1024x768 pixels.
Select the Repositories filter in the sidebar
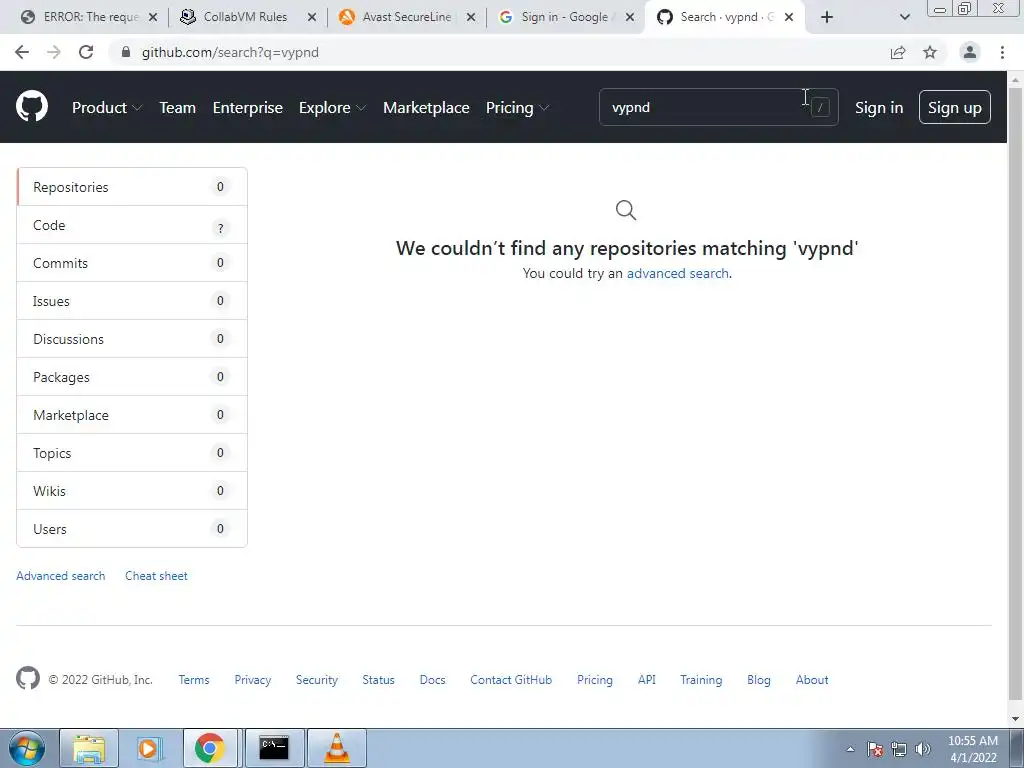click(132, 187)
